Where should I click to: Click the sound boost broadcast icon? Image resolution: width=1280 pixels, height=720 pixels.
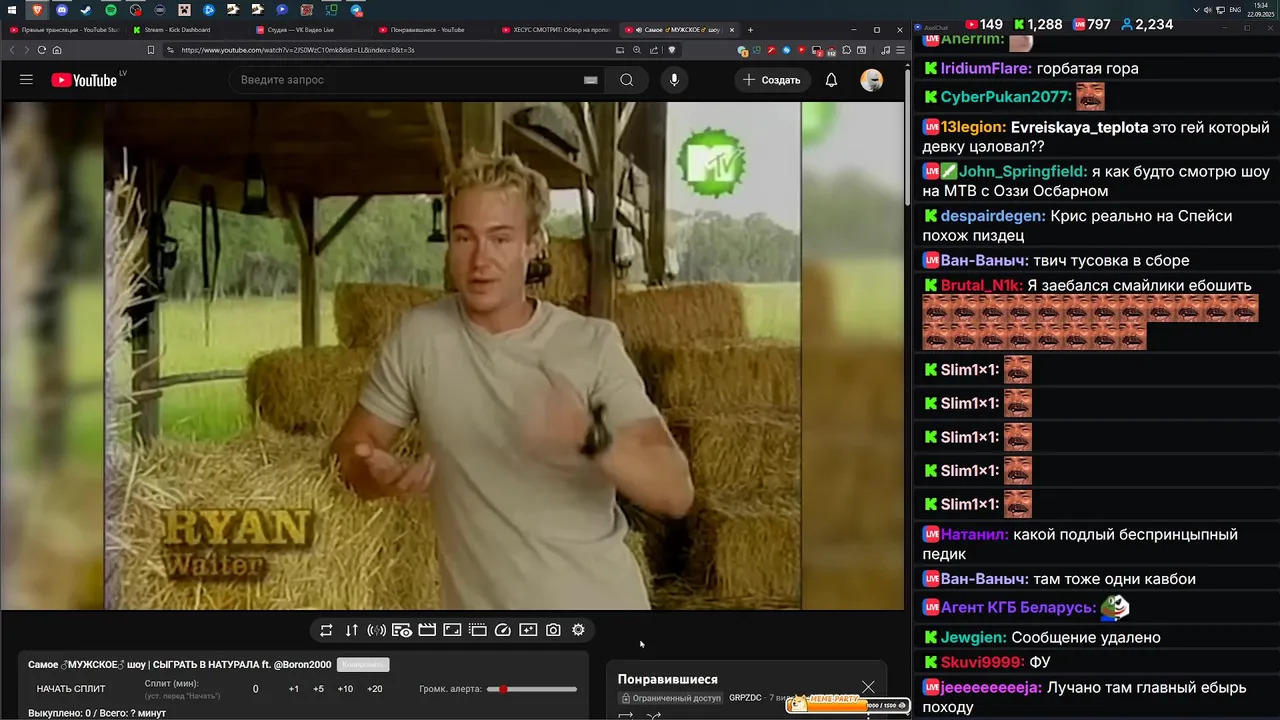click(x=377, y=630)
